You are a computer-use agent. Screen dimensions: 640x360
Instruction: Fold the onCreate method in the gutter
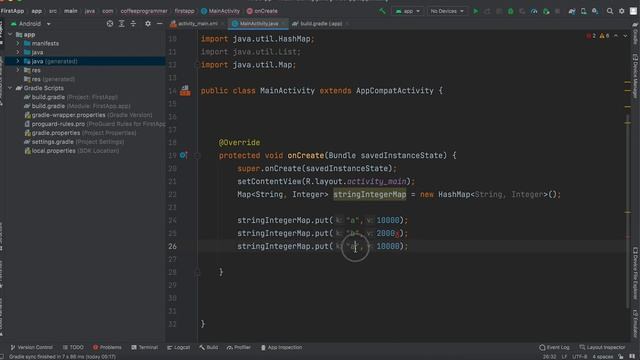pyautogui.click(x=197, y=156)
